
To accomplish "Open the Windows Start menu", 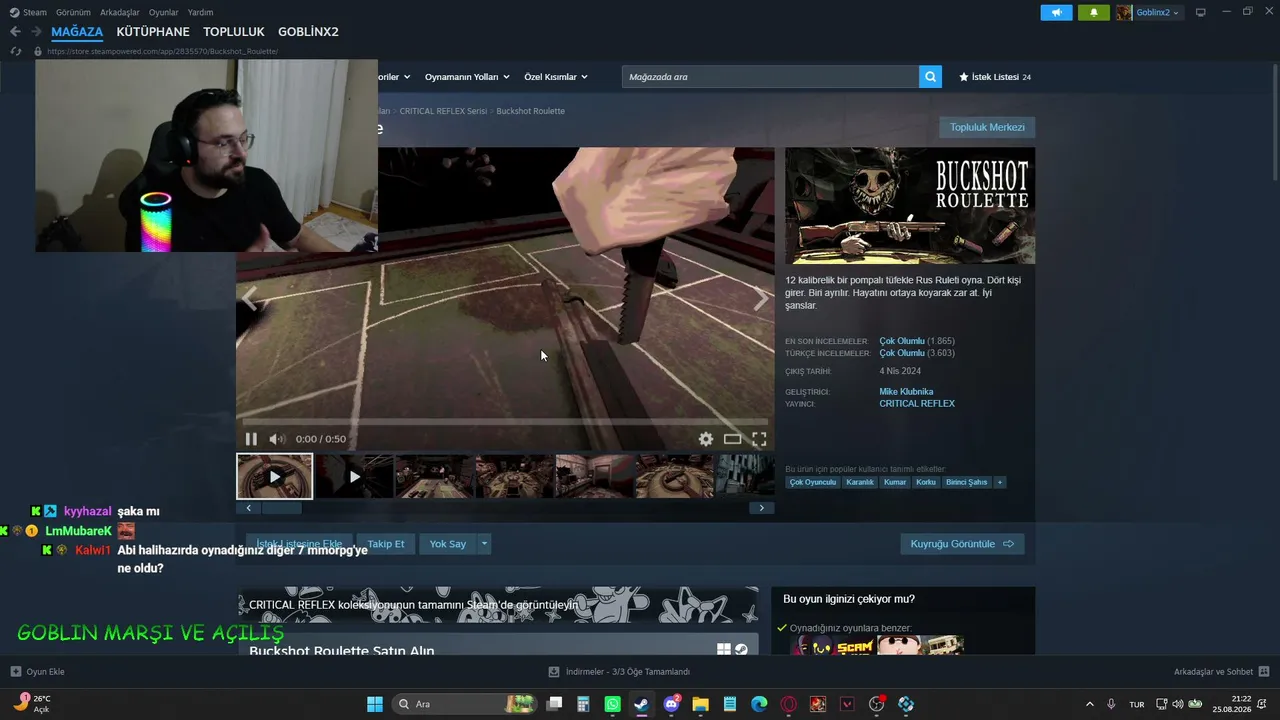I will (x=375, y=704).
